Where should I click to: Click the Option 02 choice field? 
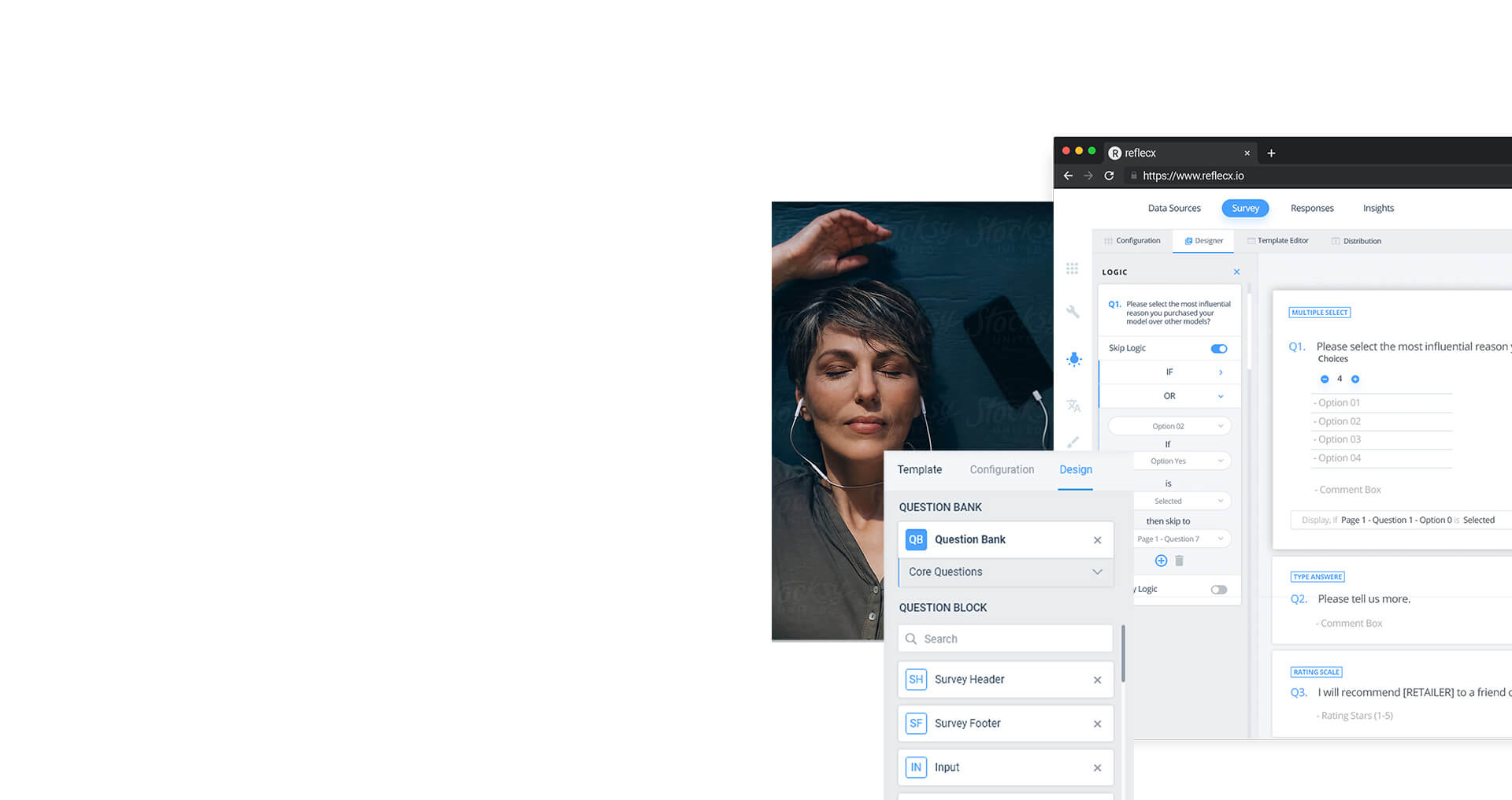(1381, 421)
